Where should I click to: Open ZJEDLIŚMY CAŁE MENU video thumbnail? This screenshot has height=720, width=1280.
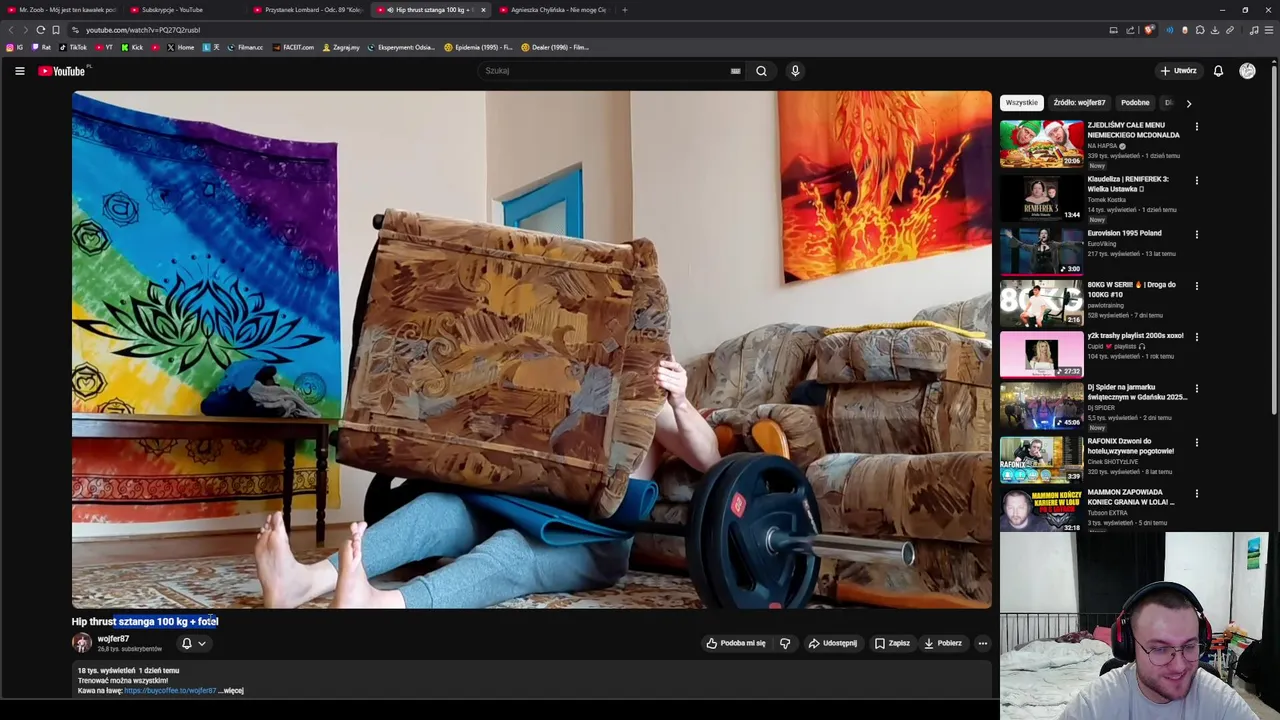1041,144
